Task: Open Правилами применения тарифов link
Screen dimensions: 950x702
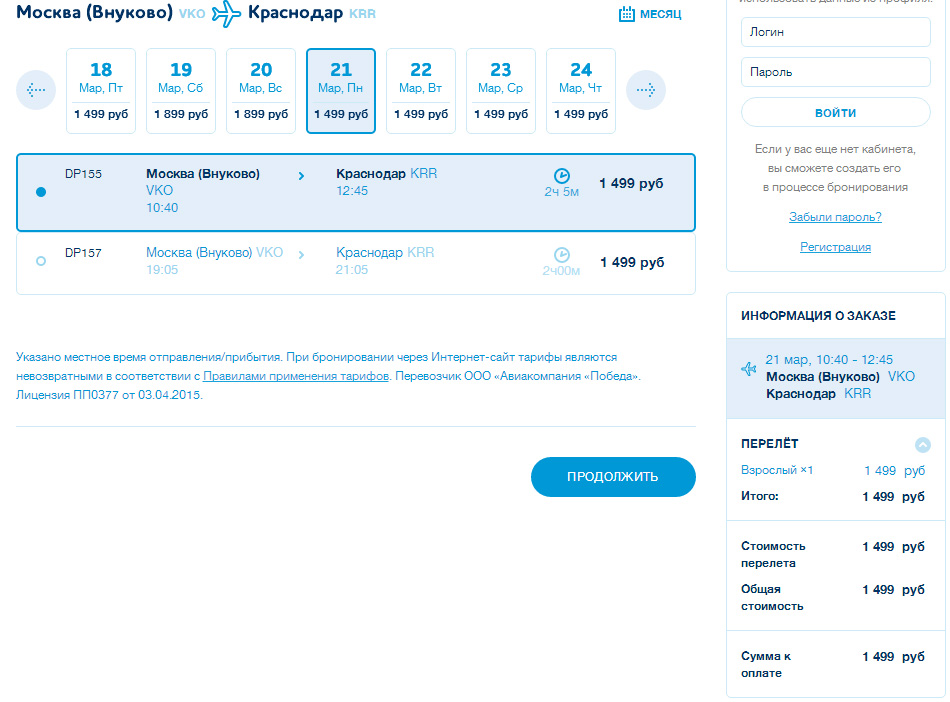Action: pyautogui.click(x=294, y=377)
